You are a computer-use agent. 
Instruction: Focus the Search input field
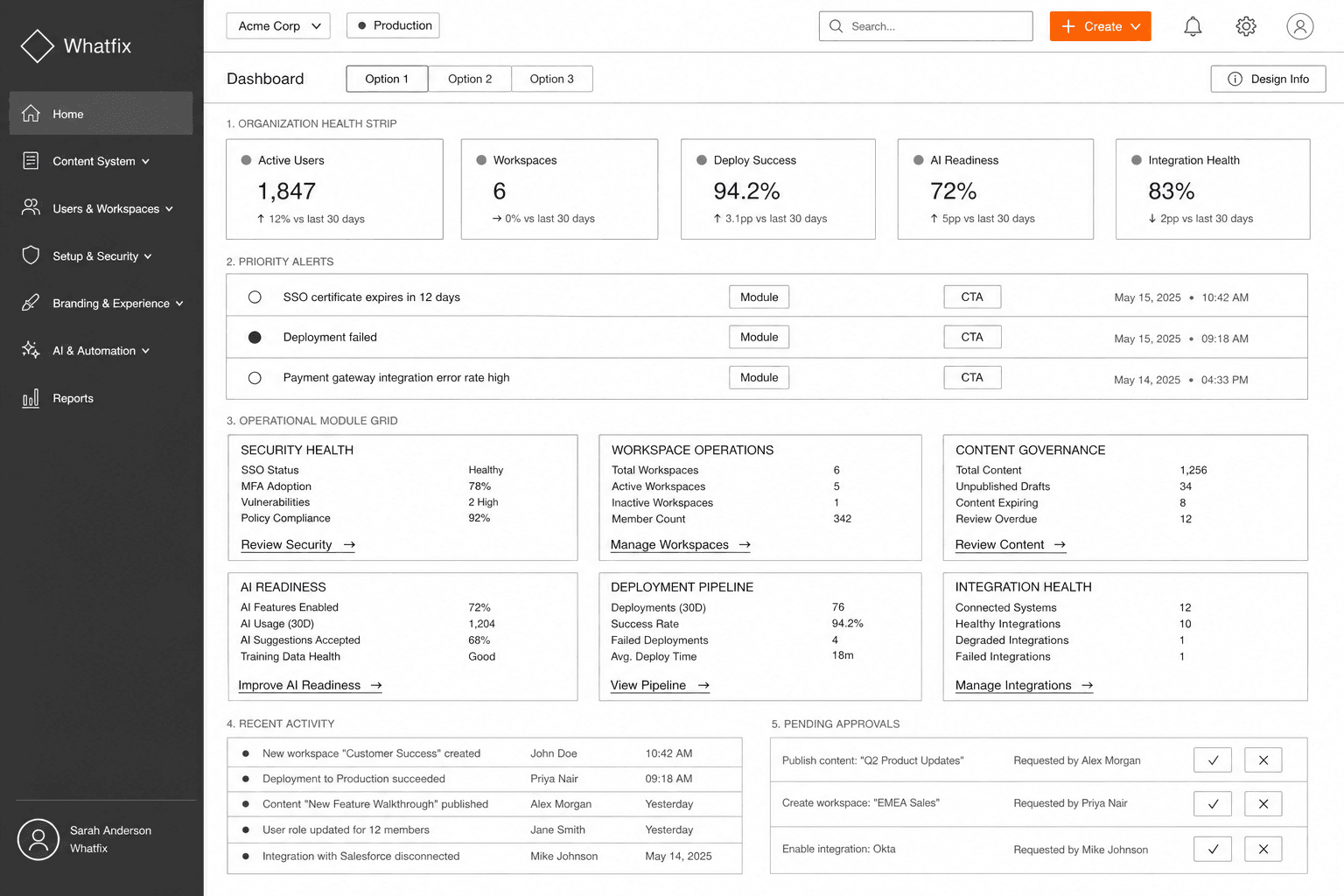(x=926, y=26)
